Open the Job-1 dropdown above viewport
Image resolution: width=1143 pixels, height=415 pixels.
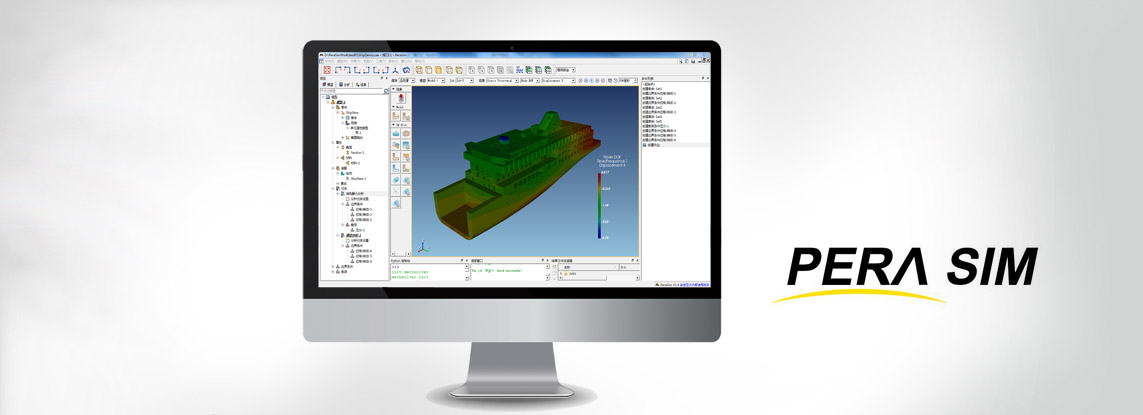tap(464, 81)
